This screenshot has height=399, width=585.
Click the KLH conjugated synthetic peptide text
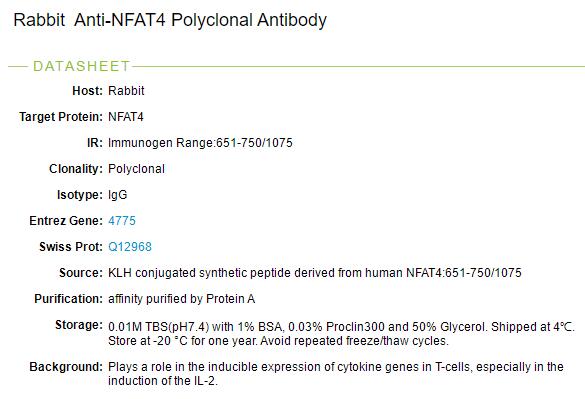click(315, 273)
